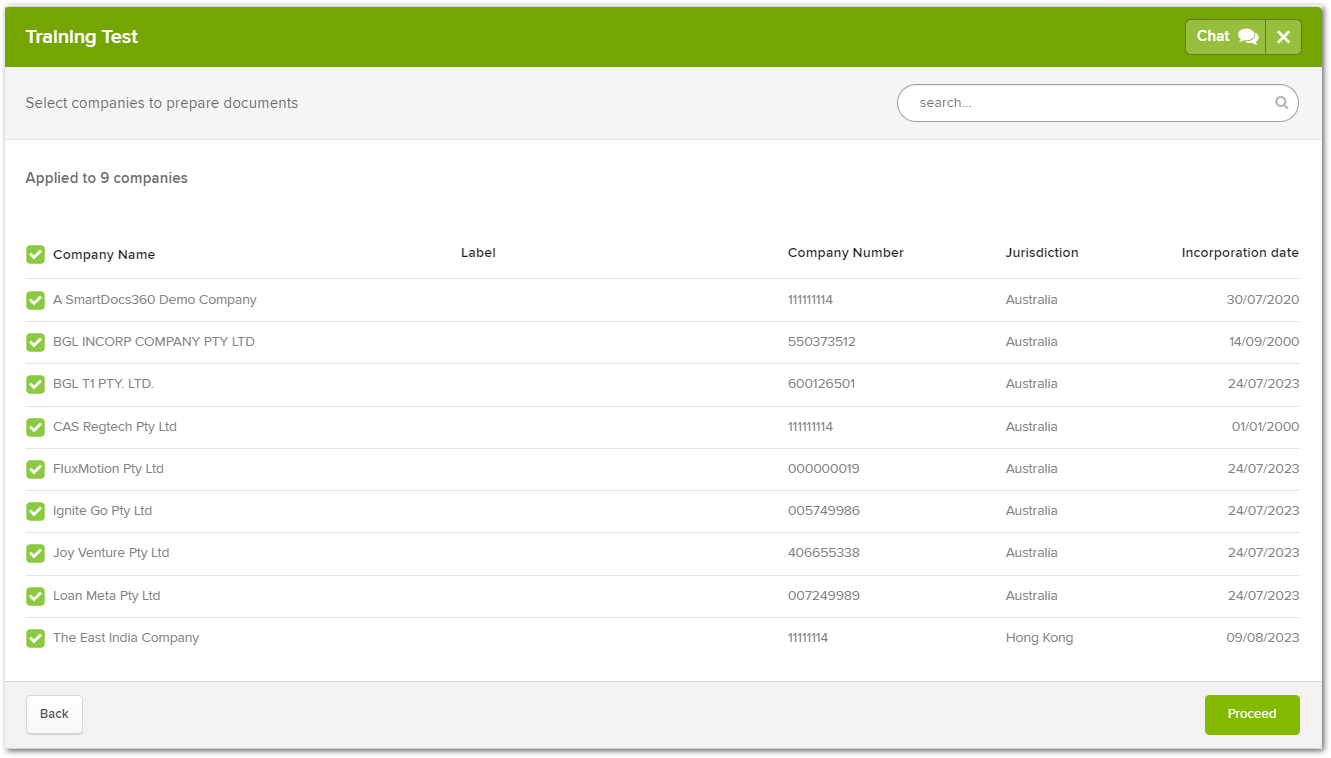Select the CAS Regtech Pty Ltd name

click(115, 427)
